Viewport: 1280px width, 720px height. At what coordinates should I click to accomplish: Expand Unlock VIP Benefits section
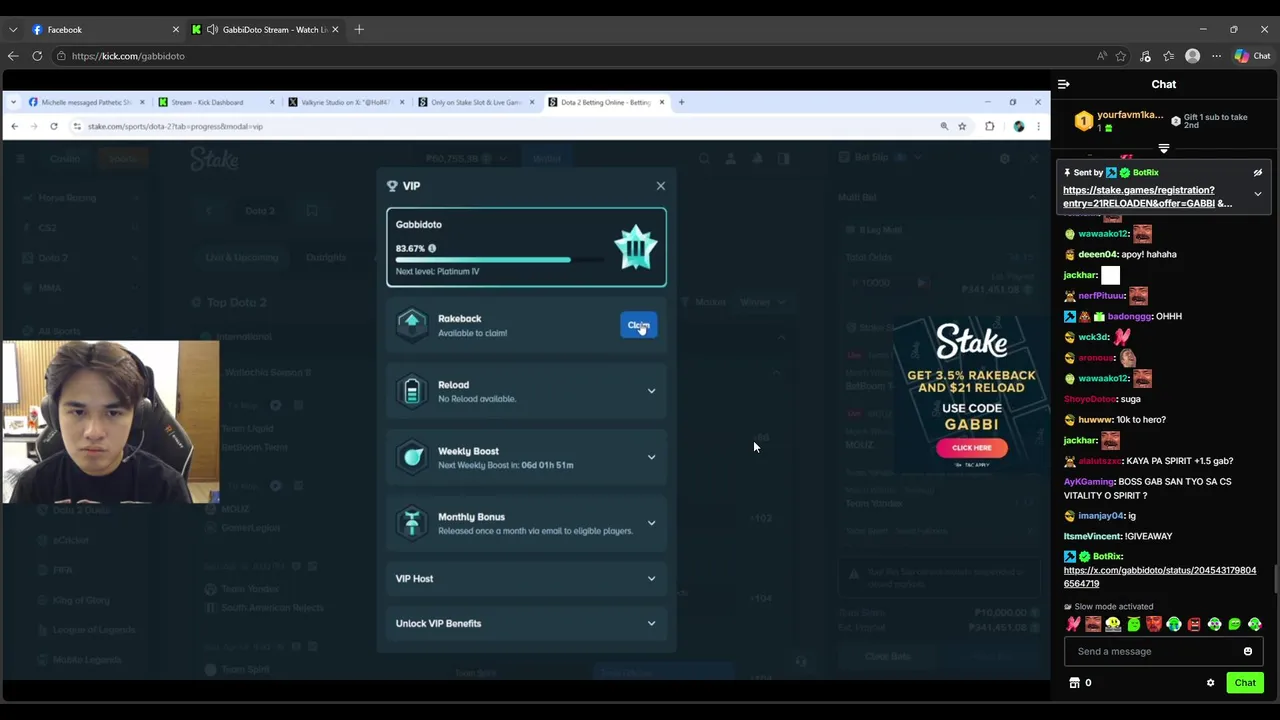(526, 623)
